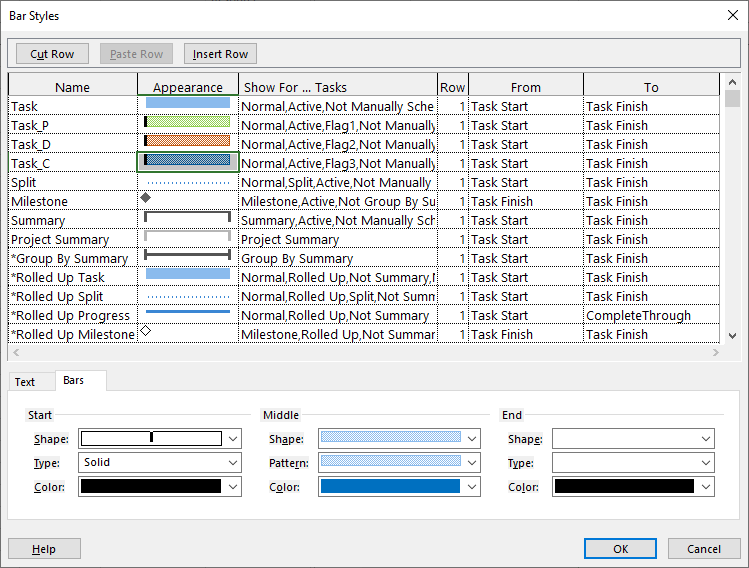Click the From column header
The image size is (749, 568).
click(526, 87)
